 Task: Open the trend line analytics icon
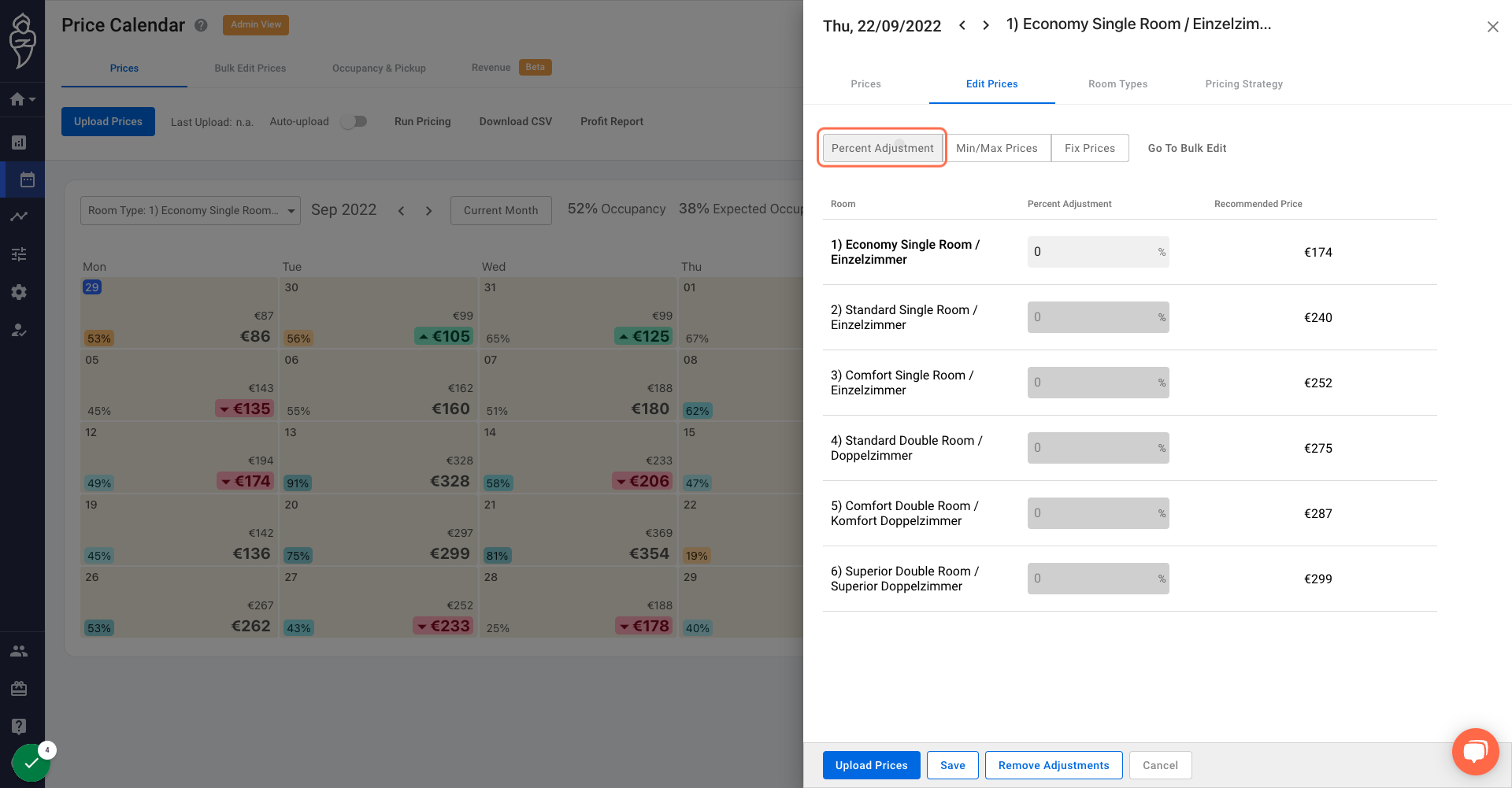pos(19,216)
